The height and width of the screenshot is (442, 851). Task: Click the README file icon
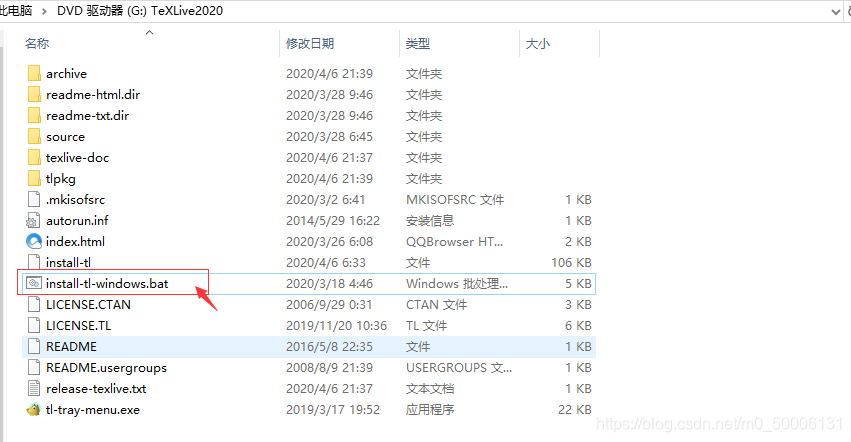tap(34, 346)
